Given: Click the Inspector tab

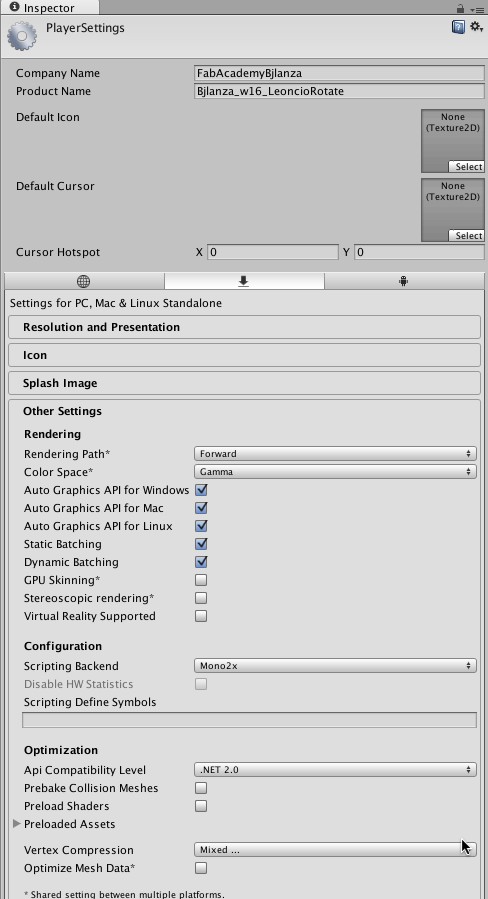Looking at the screenshot, I should [49, 7].
